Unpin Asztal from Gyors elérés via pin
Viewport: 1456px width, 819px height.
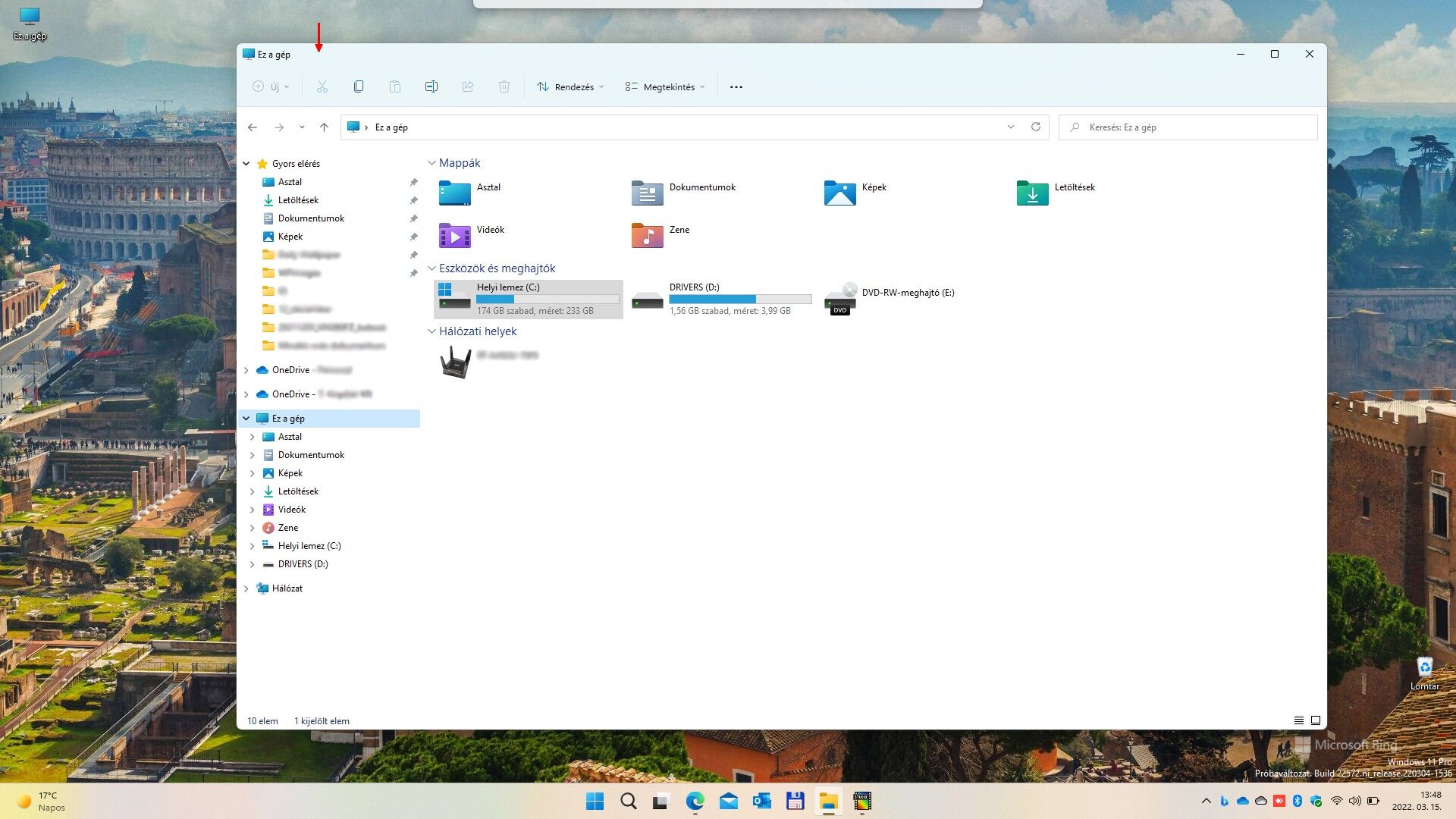pyautogui.click(x=413, y=182)
